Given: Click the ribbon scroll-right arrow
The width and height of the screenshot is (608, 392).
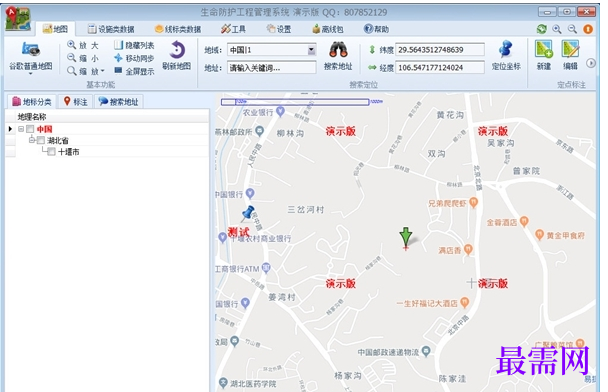Looking at the screenshot, I should [591, 63].
